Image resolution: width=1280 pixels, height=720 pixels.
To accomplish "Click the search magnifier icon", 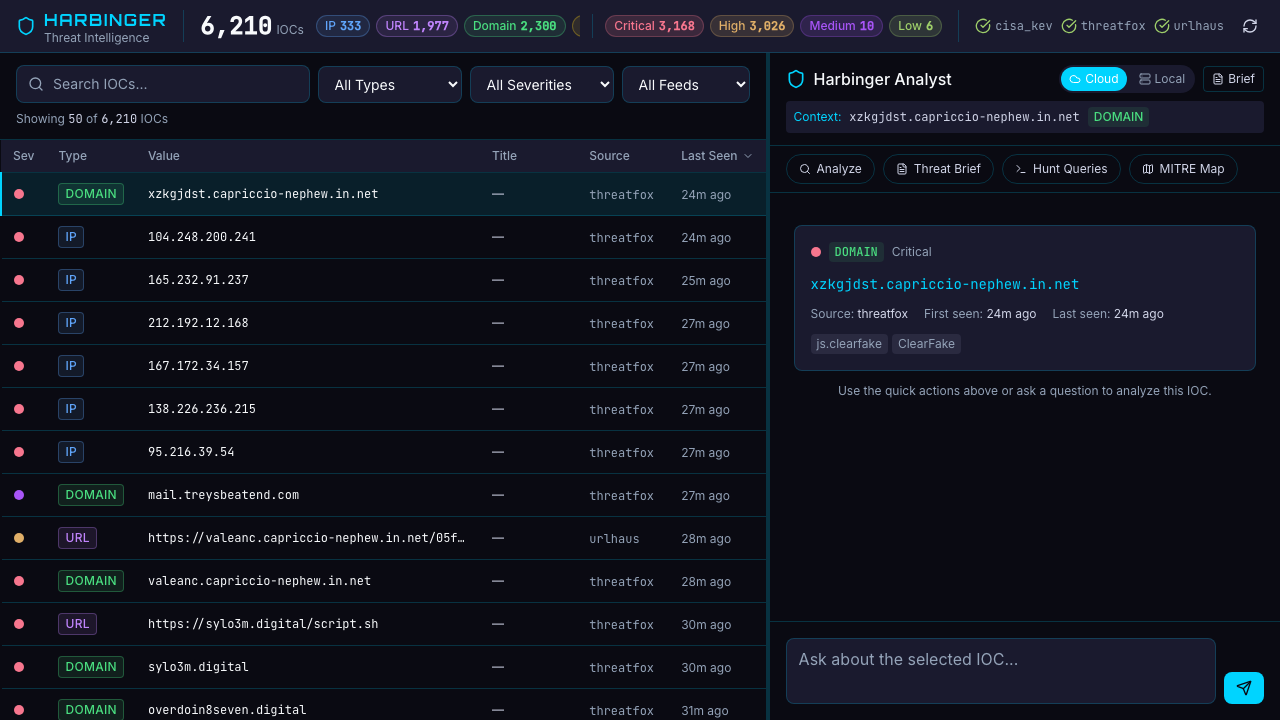I will (x=36, y=84).
